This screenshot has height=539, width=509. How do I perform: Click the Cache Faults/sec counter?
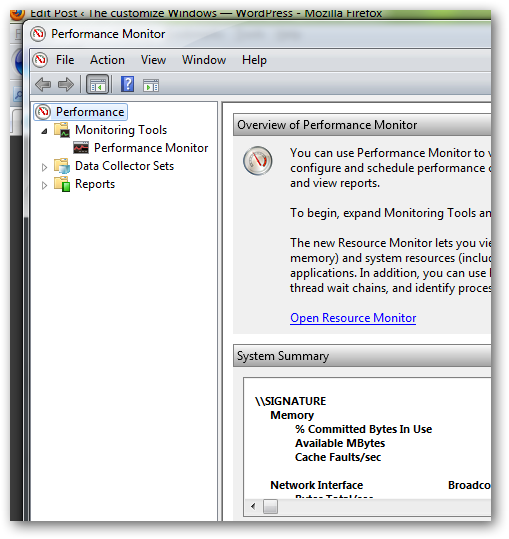click(338, 457)
